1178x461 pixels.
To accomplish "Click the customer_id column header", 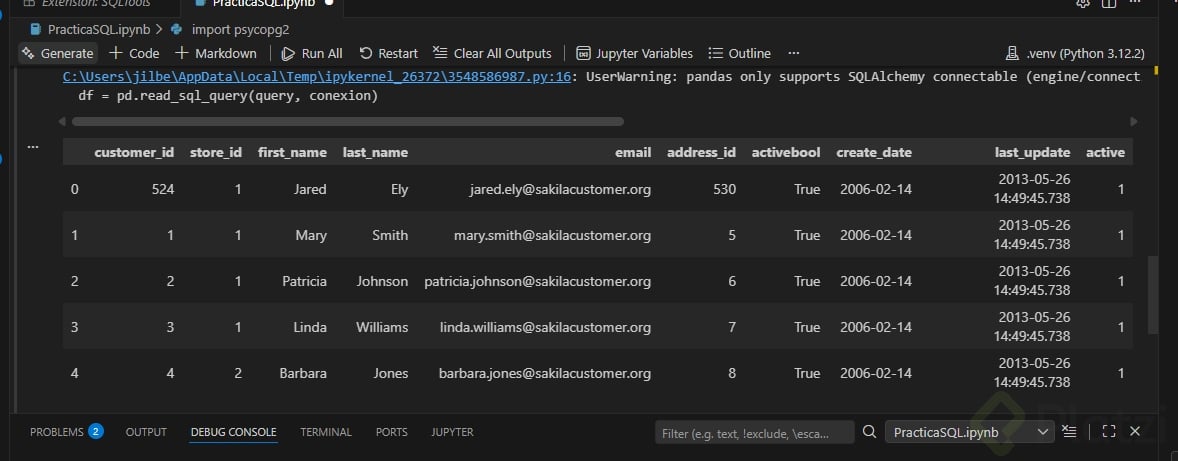I will click(134, 152).
